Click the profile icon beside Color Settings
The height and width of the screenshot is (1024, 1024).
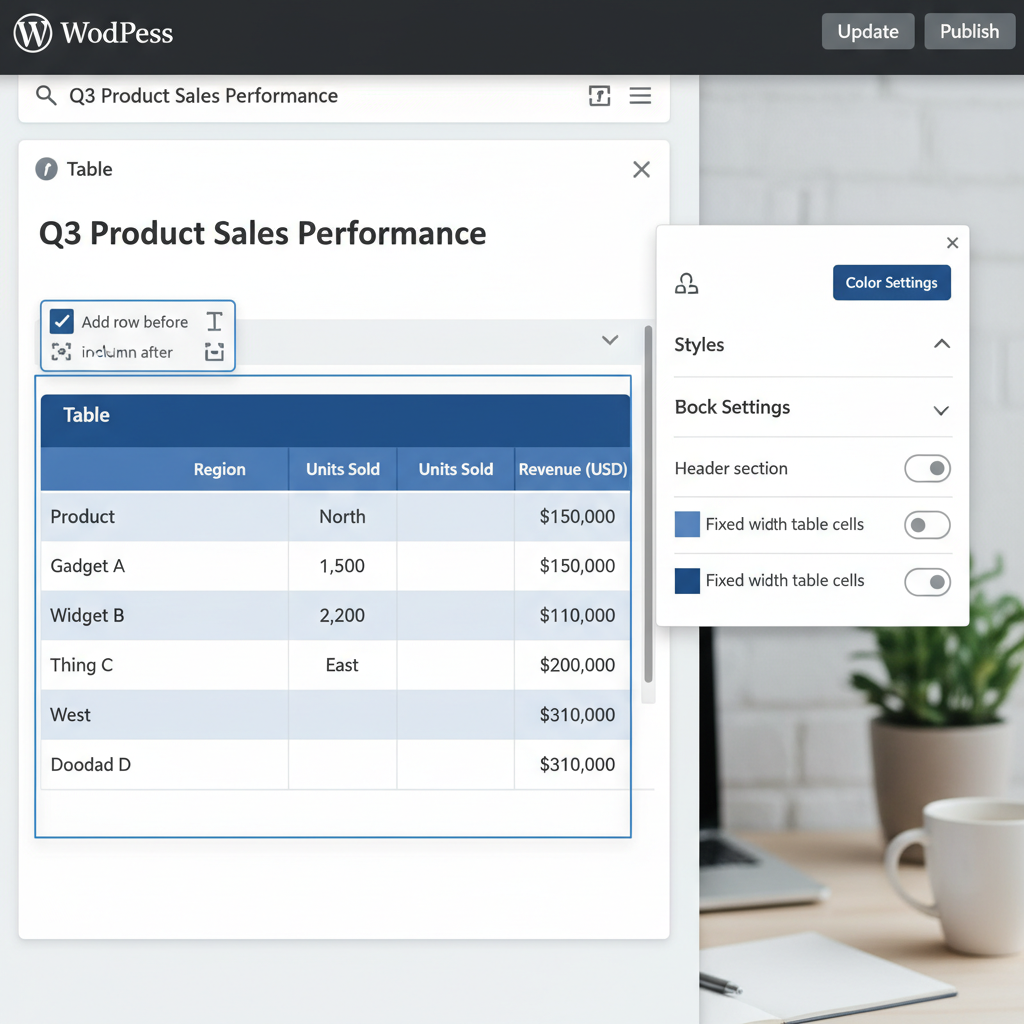pos(686,283)
